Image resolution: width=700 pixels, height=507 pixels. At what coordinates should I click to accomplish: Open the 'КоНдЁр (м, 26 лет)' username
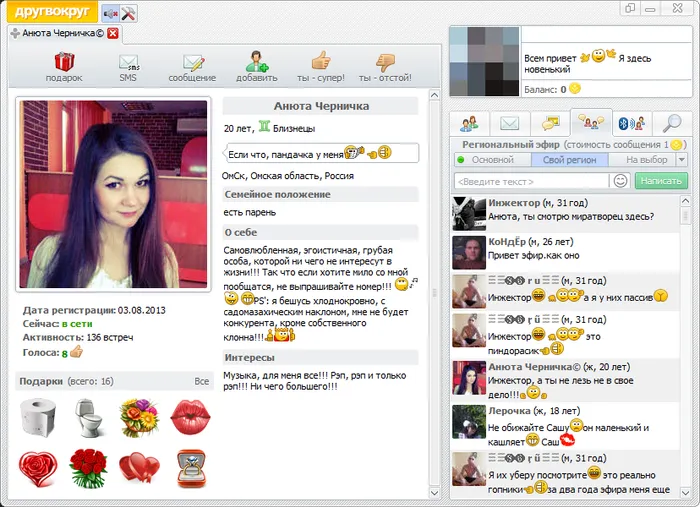[x=531, y=242]
